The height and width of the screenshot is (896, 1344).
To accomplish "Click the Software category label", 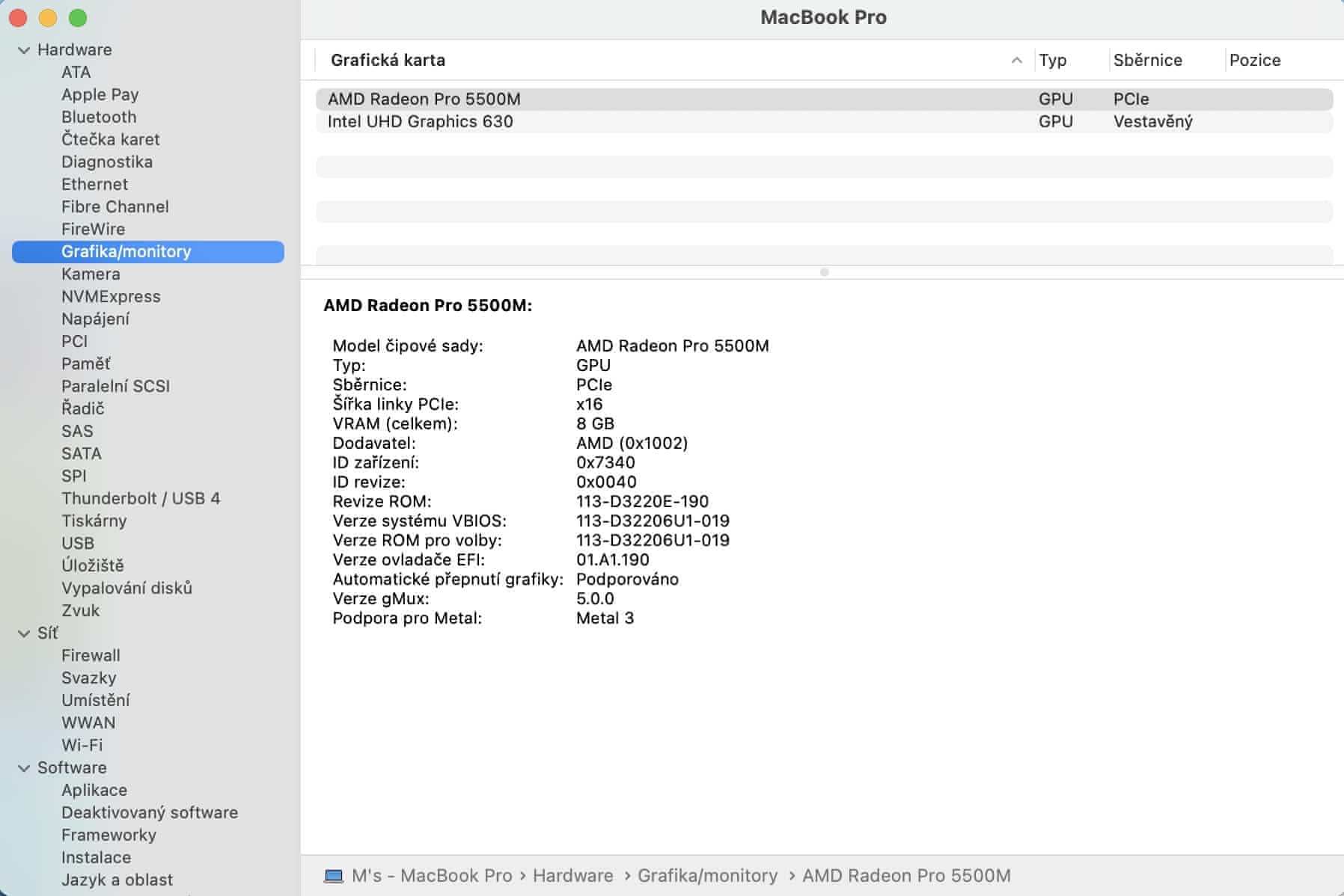I will (72, 768).
